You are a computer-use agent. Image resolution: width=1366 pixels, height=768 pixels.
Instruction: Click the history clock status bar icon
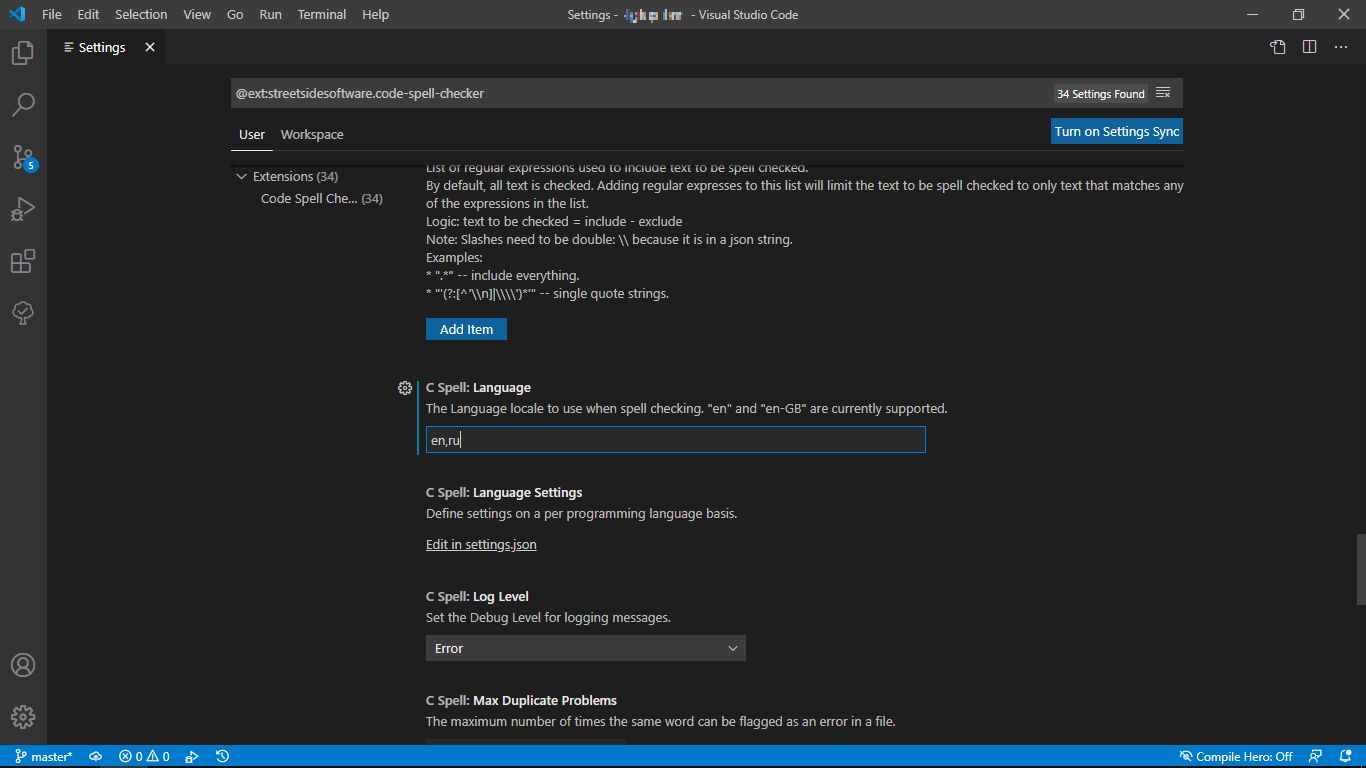(x=223, y=757)
